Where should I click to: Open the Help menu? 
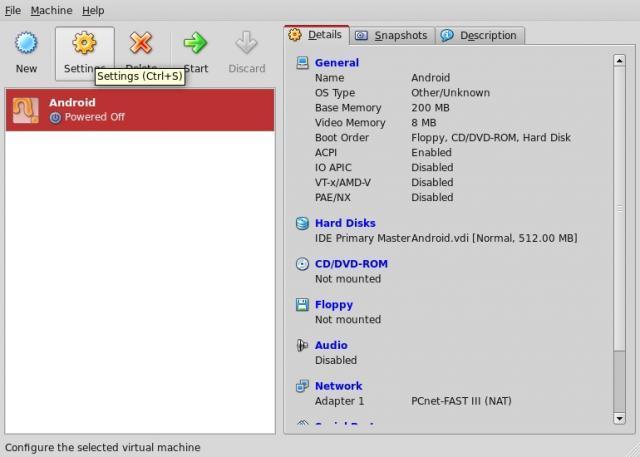93,11
